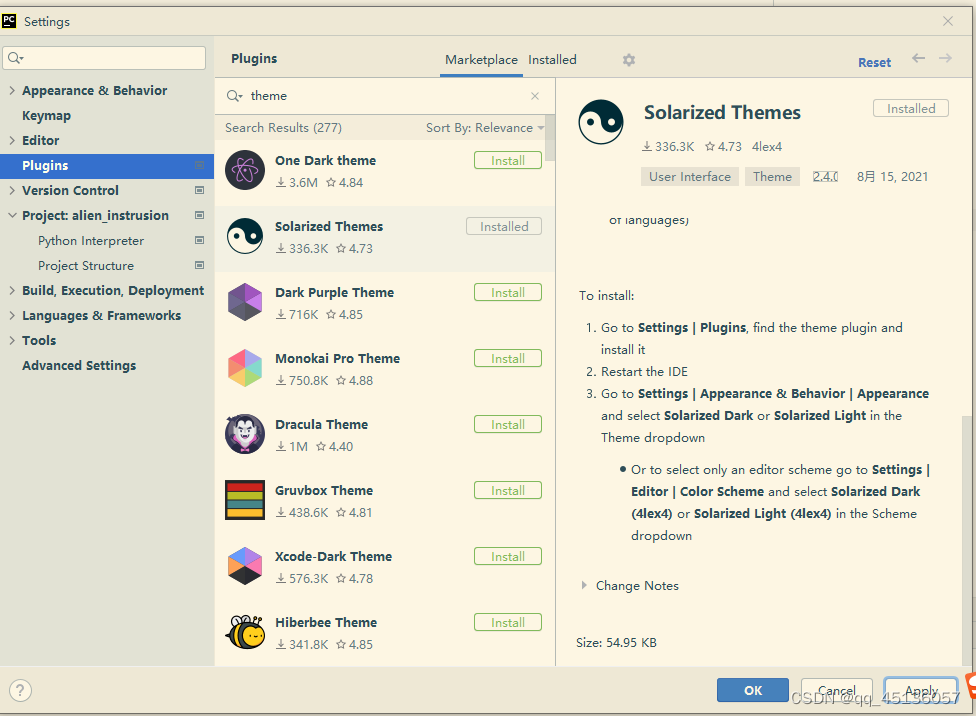
Task: Expand Appearance & Behavior section
Action: point(12,90)
